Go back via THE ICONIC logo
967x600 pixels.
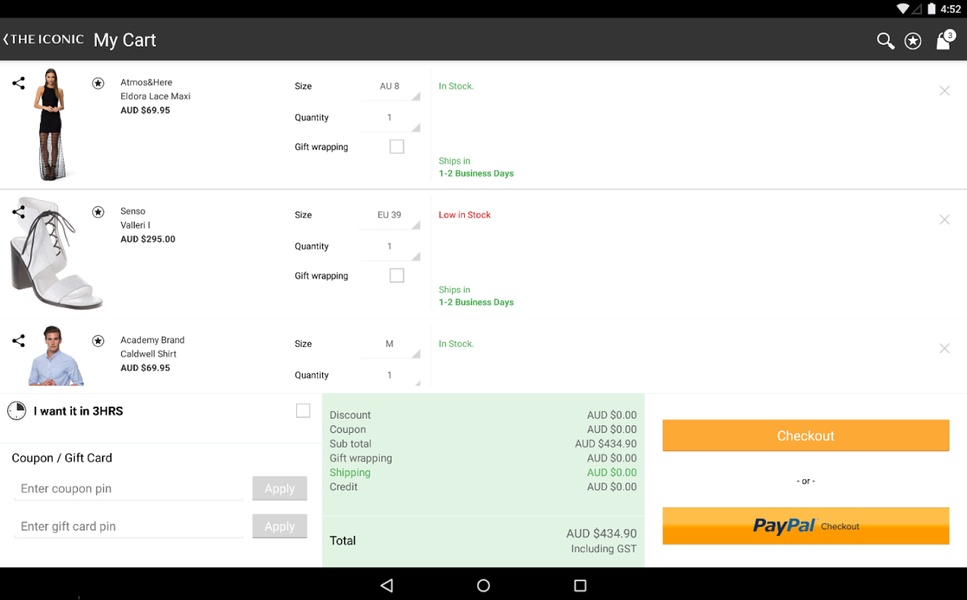pos(43,39)
